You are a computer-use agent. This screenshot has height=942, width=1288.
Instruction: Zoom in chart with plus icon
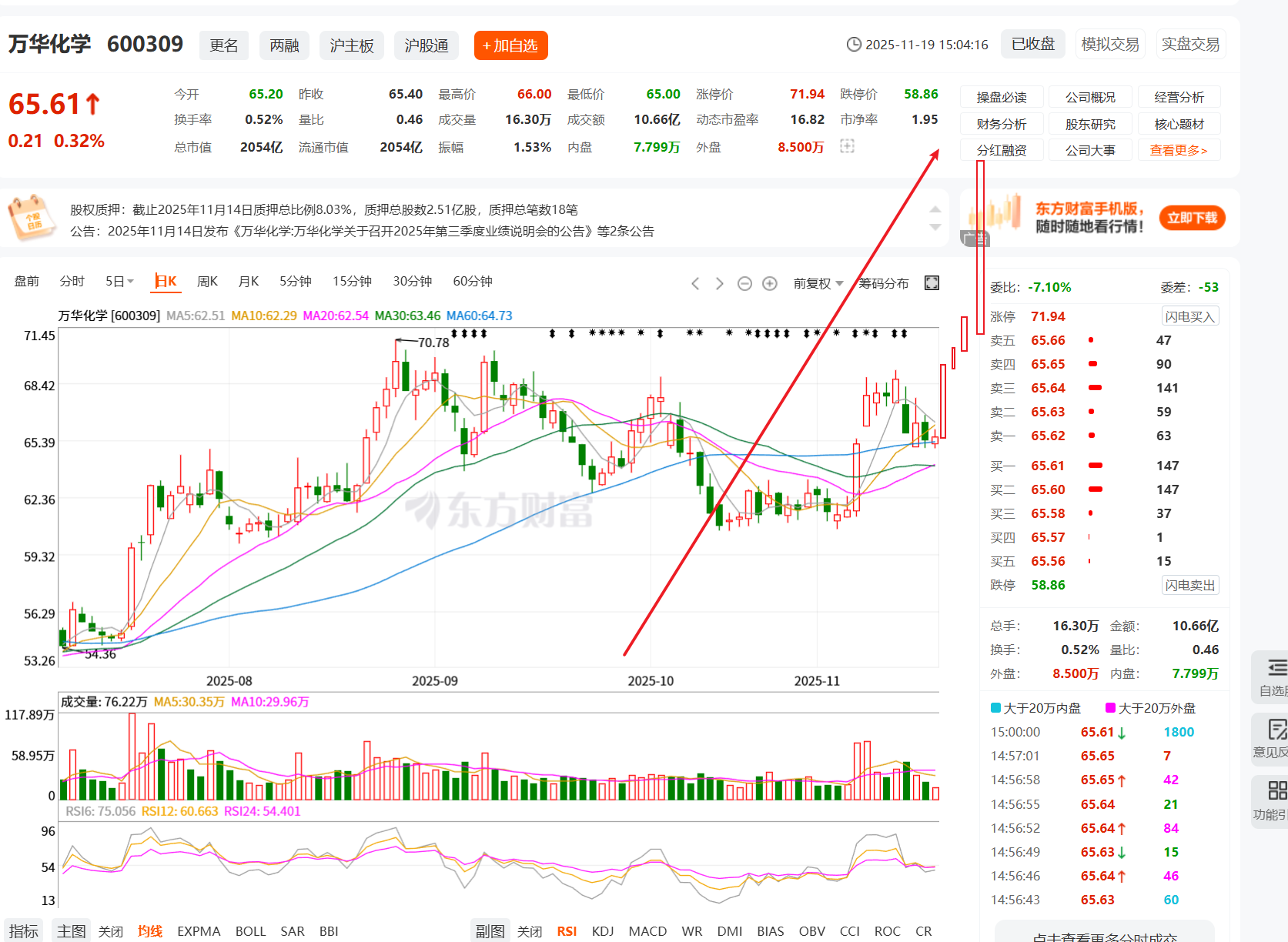pos(769,283)
